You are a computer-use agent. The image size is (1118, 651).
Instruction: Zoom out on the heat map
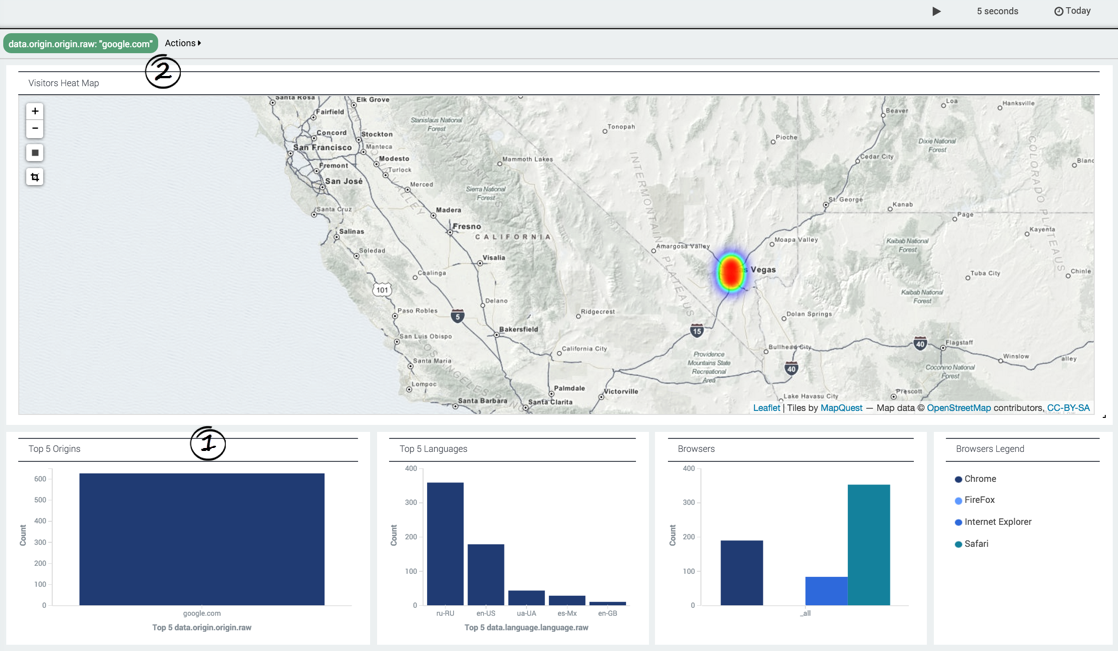[x=35, y=128]
